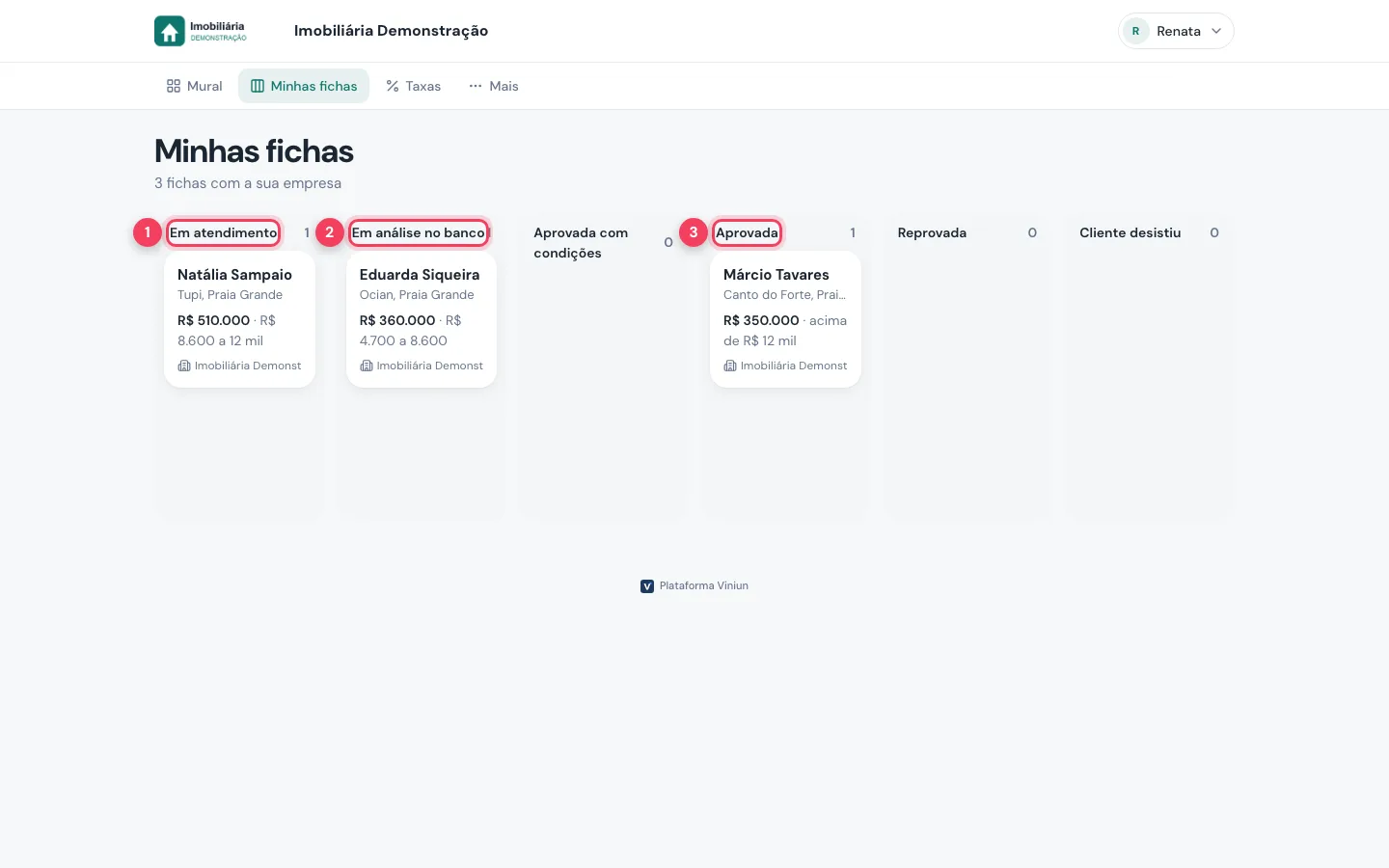Click the Aprovada com condições column header
Image resolution: width=1389 pixels, height=868 pixels.
click(581, 243)
